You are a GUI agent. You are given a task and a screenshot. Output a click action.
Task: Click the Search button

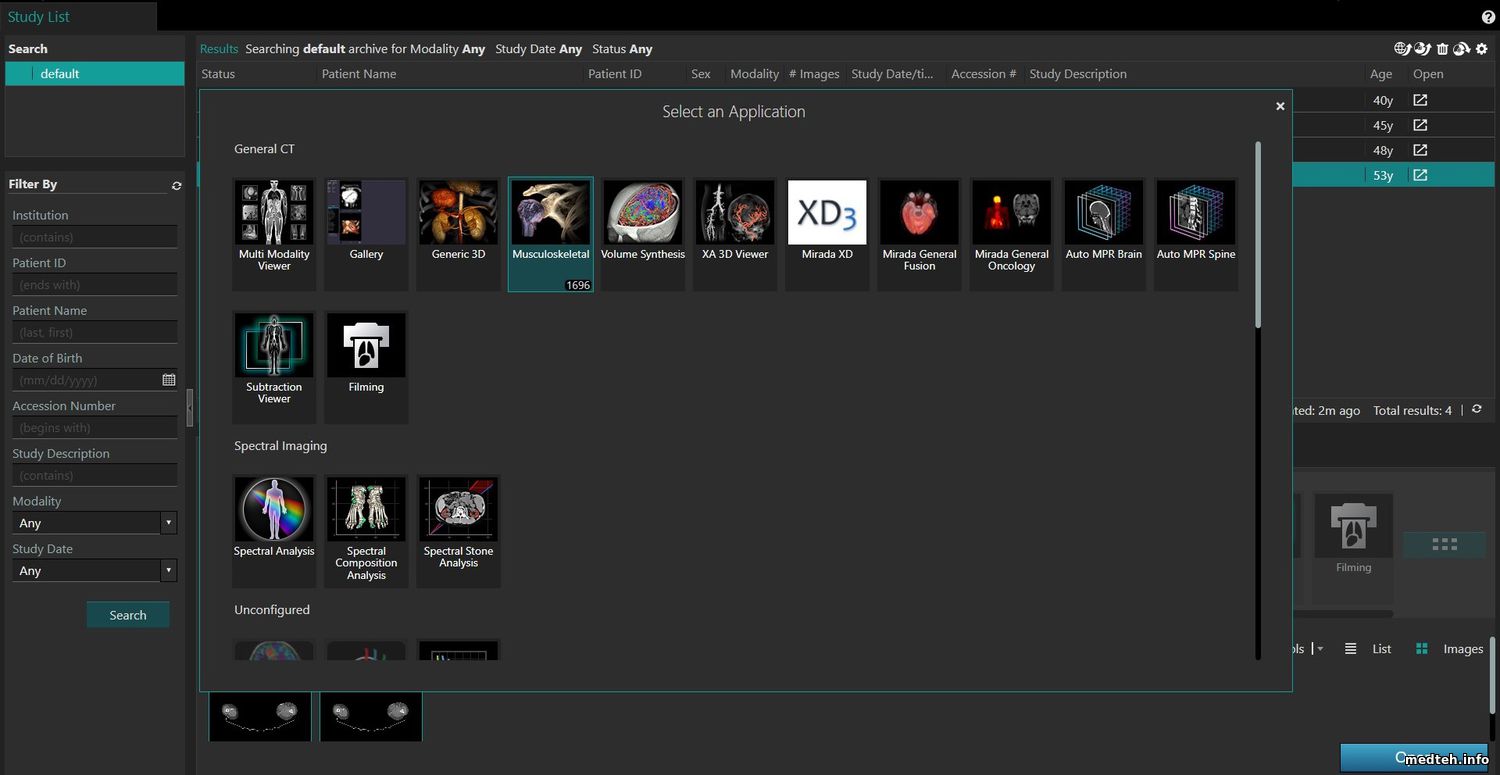(128, 615)
